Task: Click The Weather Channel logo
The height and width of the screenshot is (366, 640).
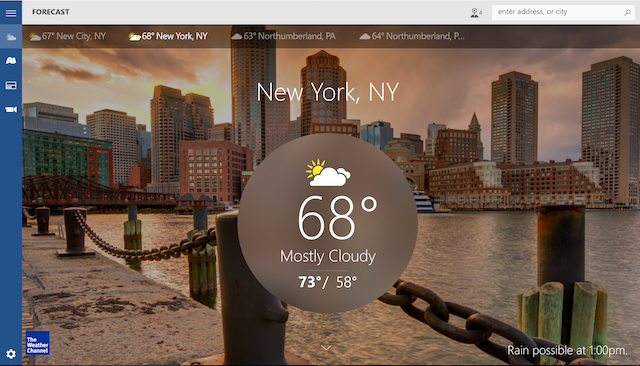Action: coord(38,343)
